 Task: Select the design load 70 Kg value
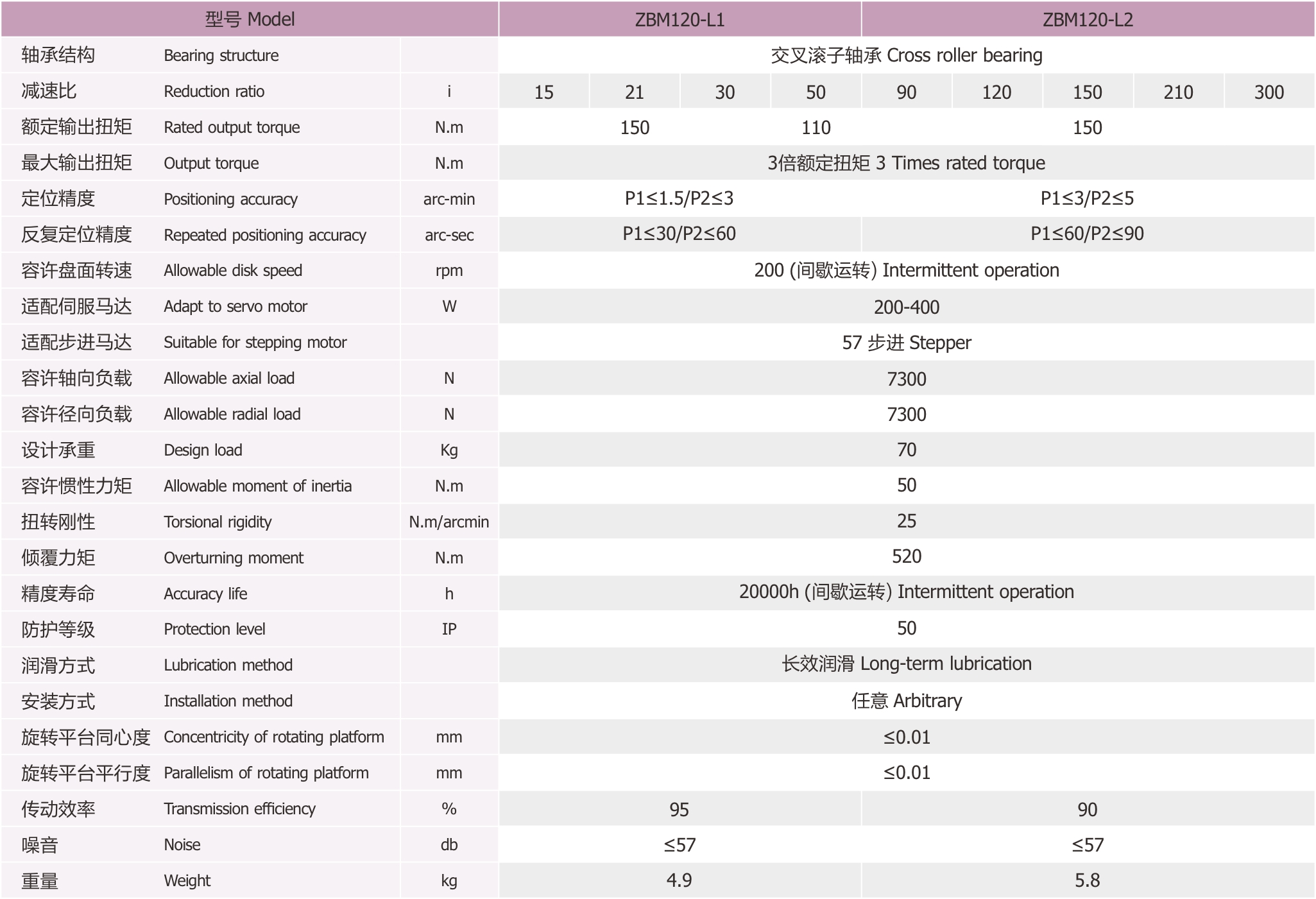click(x=905, y=450)
